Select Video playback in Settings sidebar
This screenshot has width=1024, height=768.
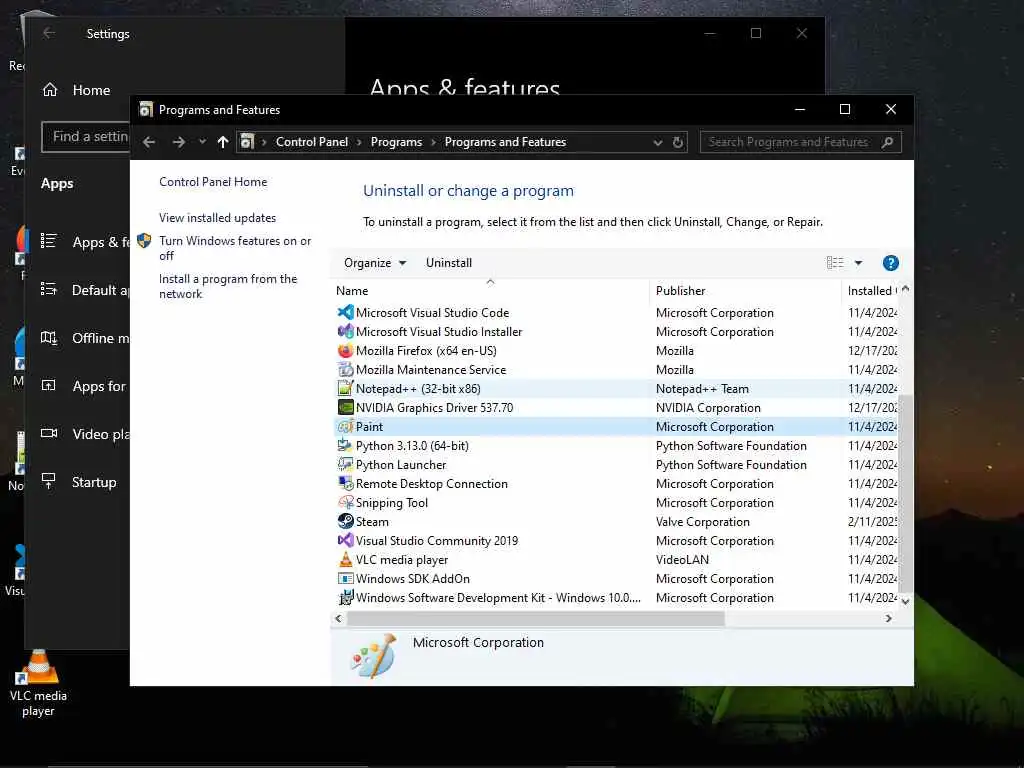pos(101,434)
